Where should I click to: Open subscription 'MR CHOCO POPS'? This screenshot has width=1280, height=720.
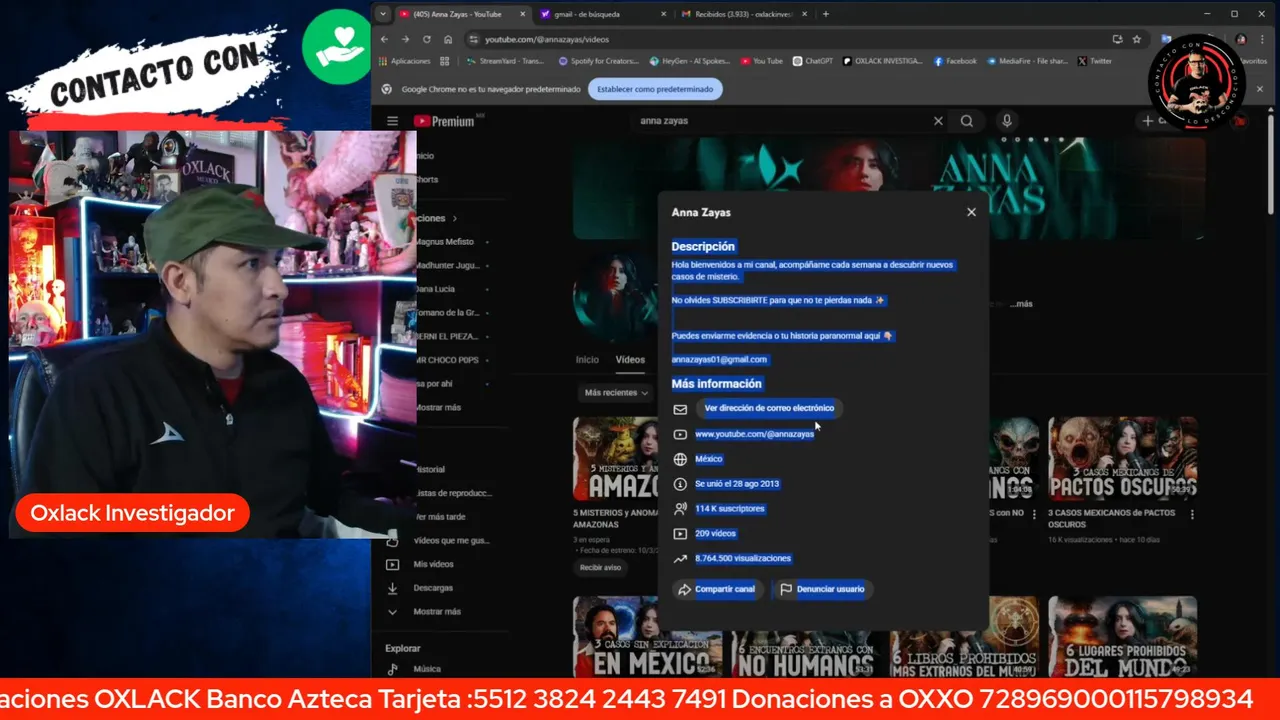pyautogui.click(x=447, y=360)
